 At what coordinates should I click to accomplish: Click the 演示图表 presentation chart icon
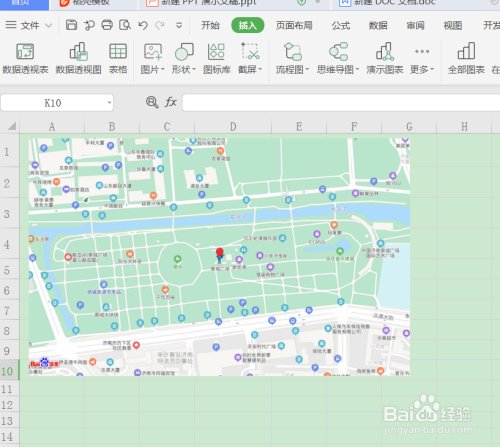click(385, 51)
